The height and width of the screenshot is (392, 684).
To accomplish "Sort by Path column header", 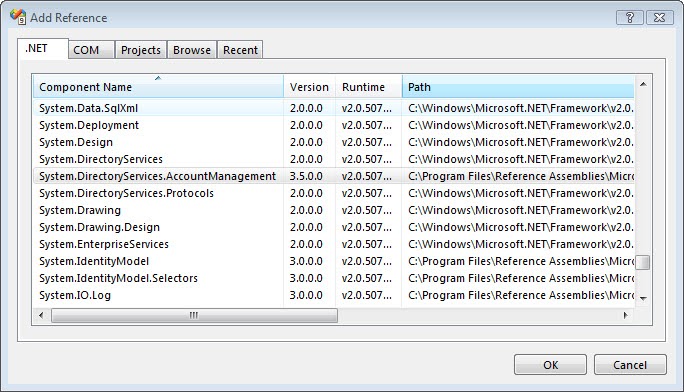I will tap(518, 87).
